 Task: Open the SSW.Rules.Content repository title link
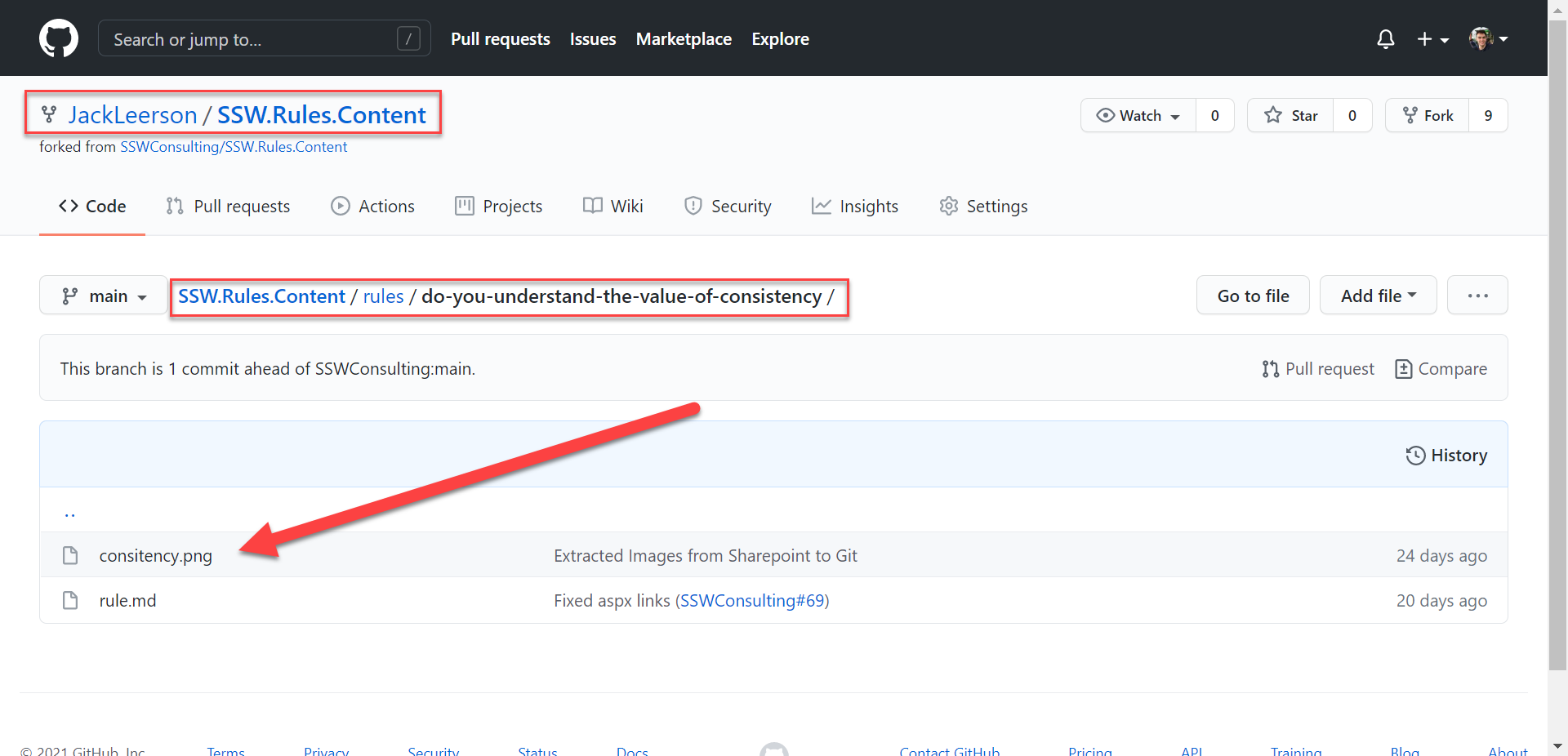[322, 115]
